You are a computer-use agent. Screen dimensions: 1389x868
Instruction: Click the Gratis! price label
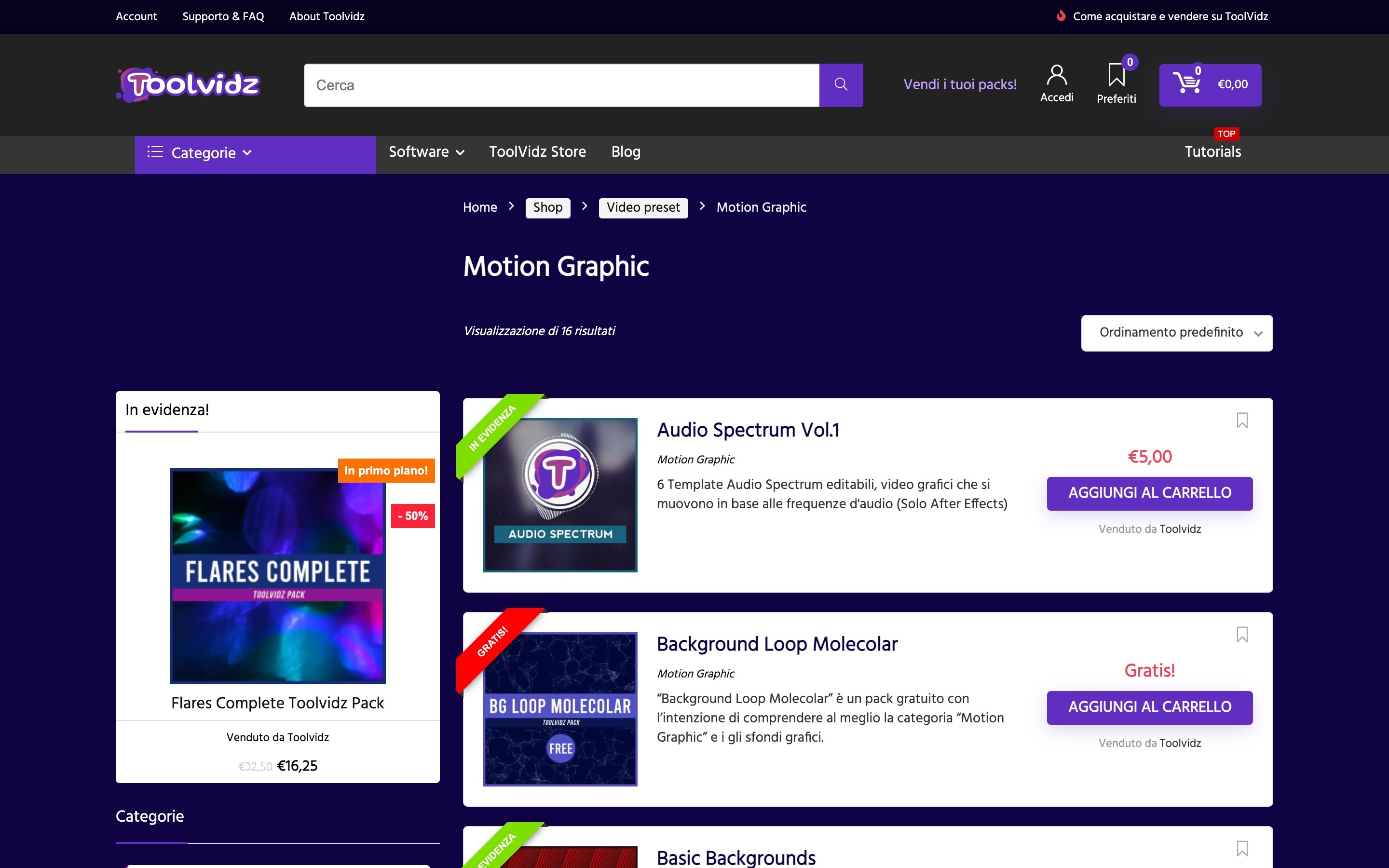1150,670
